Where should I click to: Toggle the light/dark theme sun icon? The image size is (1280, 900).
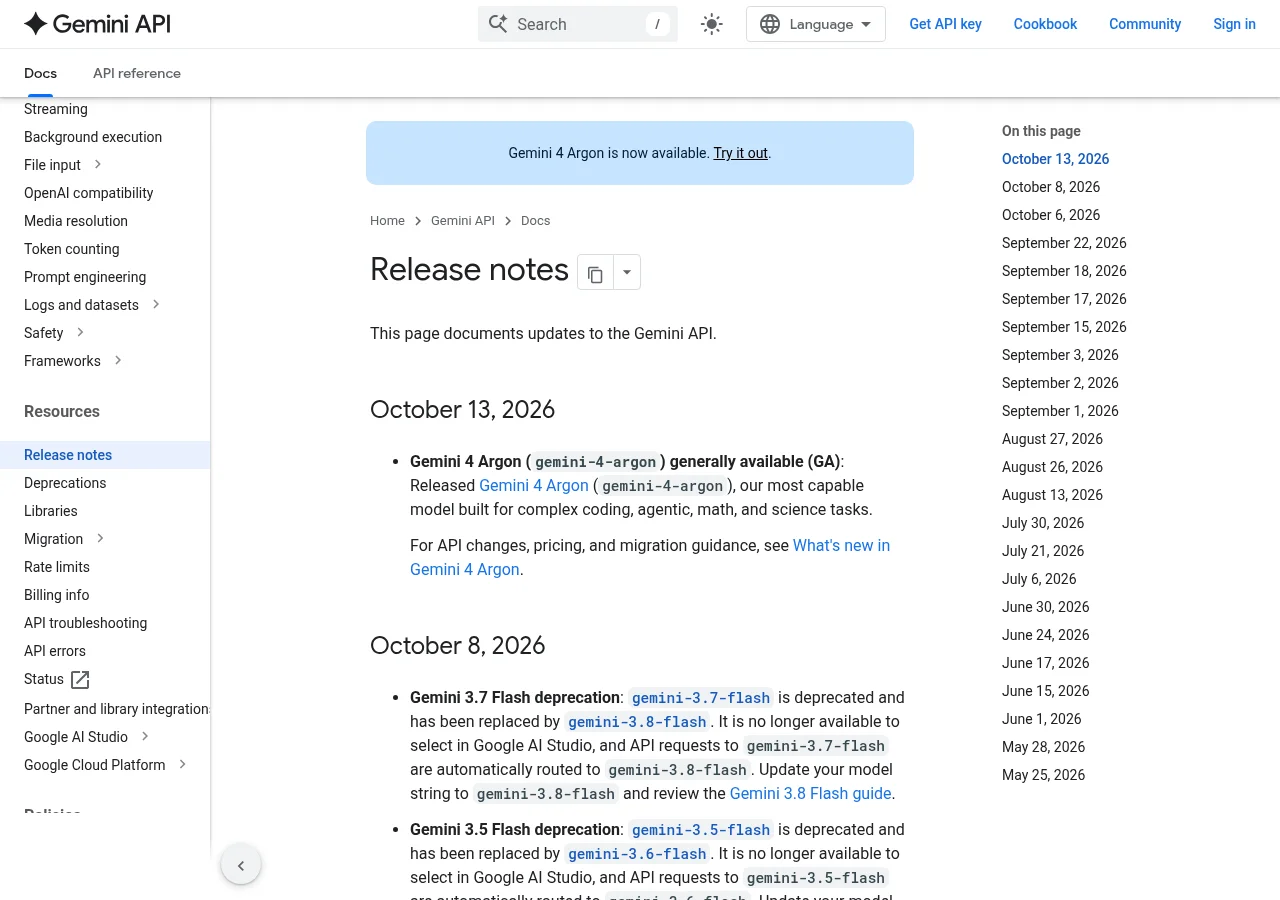(712, 24)
